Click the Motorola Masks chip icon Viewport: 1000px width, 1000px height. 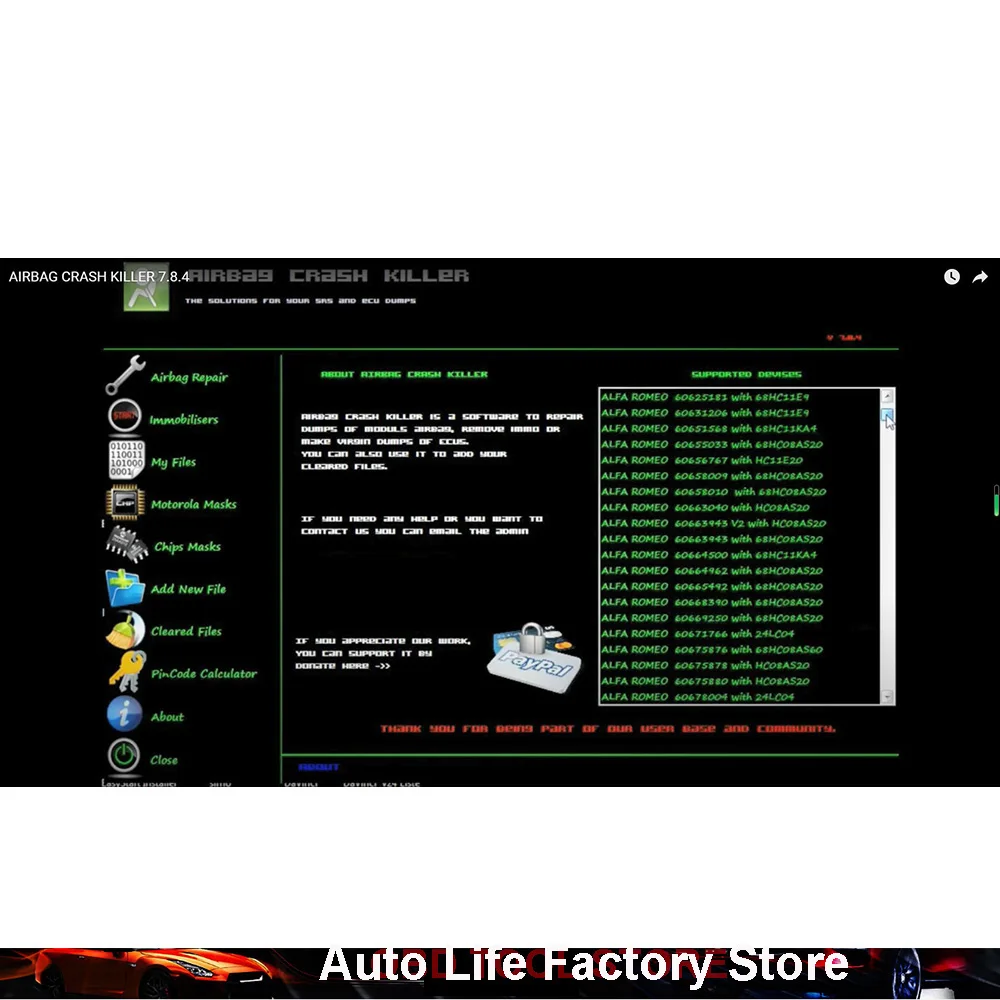124,502
